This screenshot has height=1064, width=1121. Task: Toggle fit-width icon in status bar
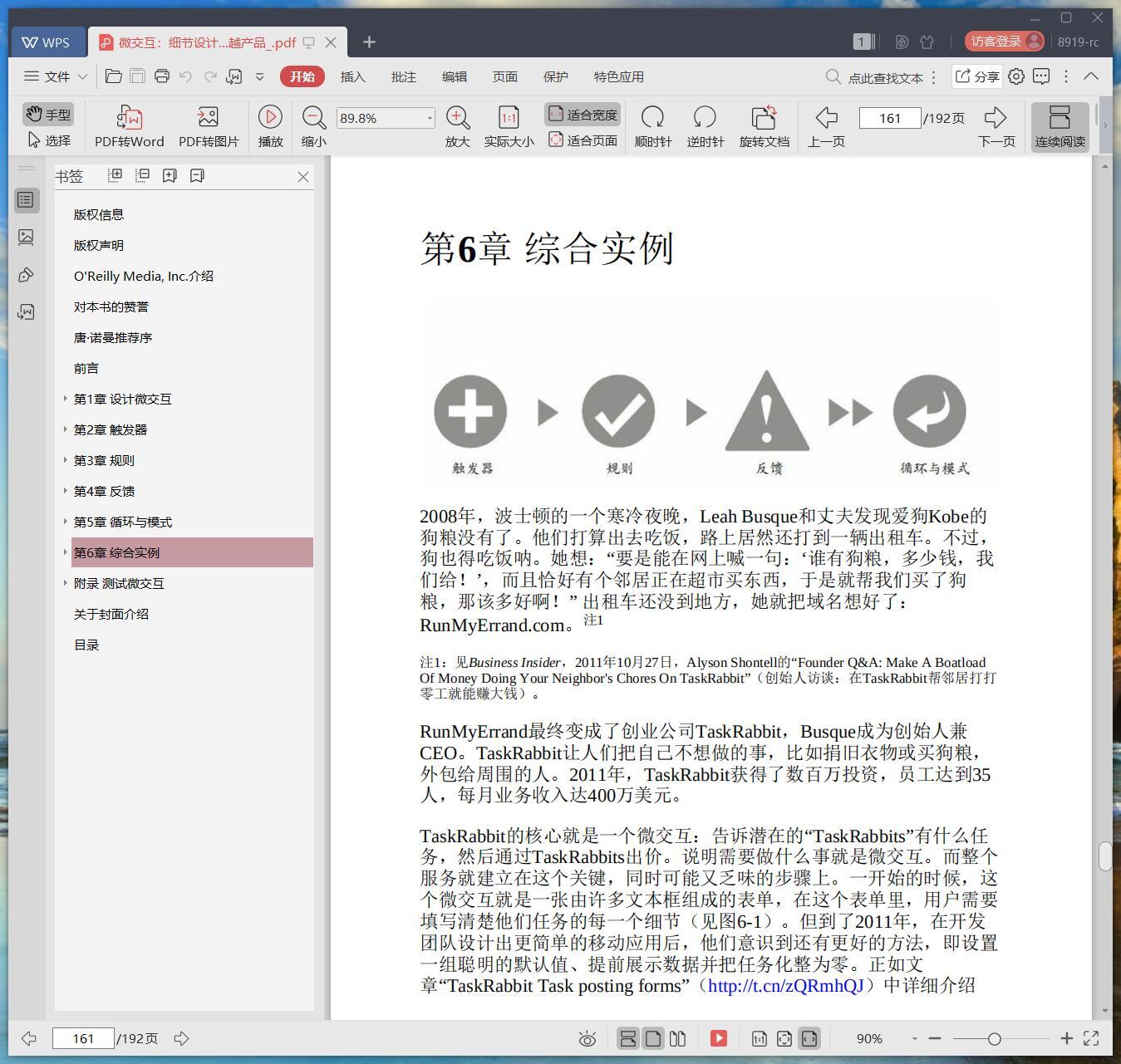click(809, 1038)
